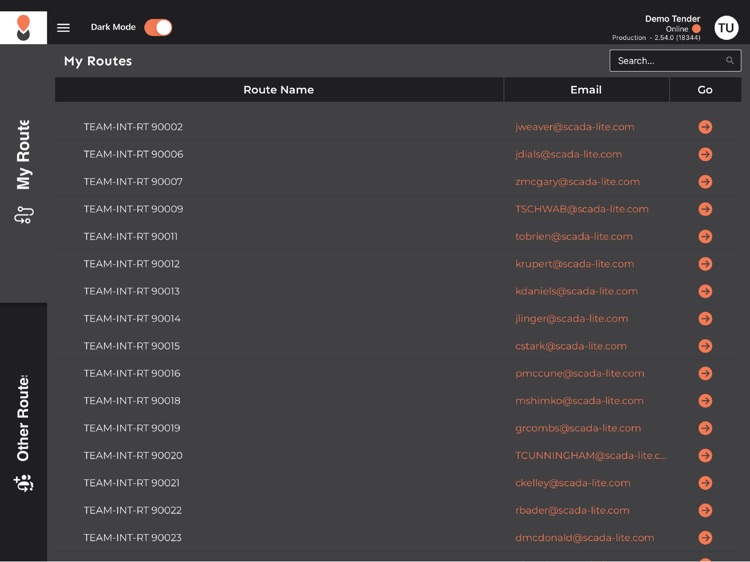Click the search magnifier icon

click(x=729, y=61)
